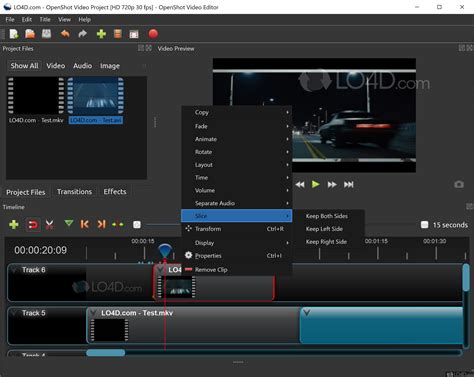Open clip Properties from the context menu
Screen dimensions: 474x377
coord(237,256)
